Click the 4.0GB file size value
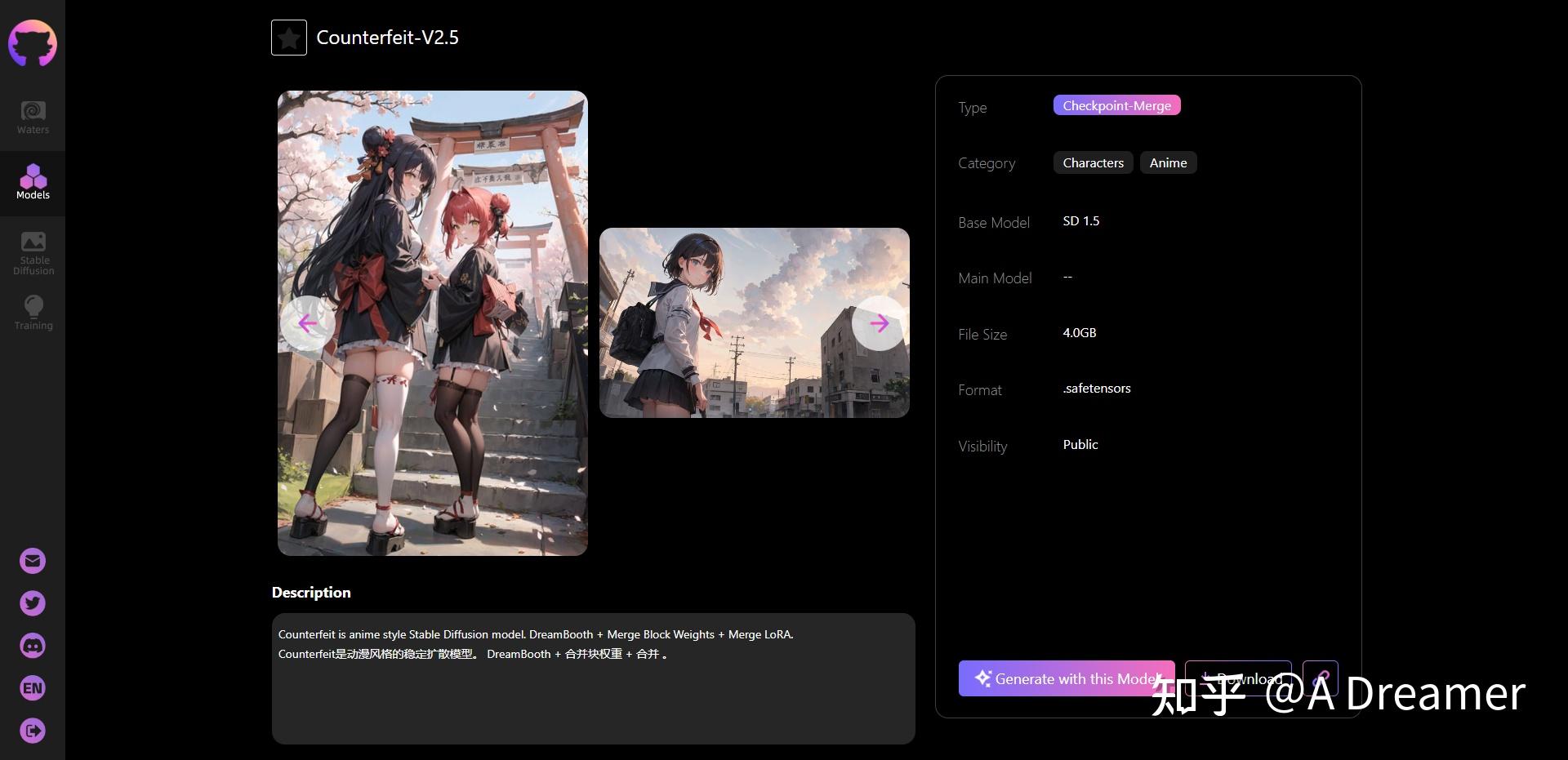Screen dimensions: 1568x760 (1080, 333)
